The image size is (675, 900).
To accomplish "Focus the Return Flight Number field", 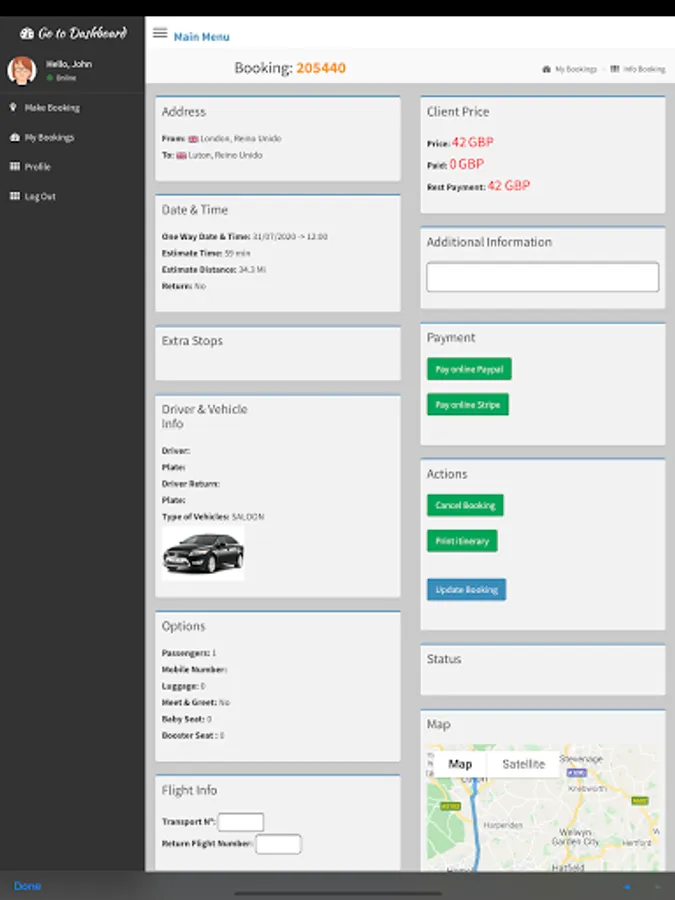I will point(278,844).
